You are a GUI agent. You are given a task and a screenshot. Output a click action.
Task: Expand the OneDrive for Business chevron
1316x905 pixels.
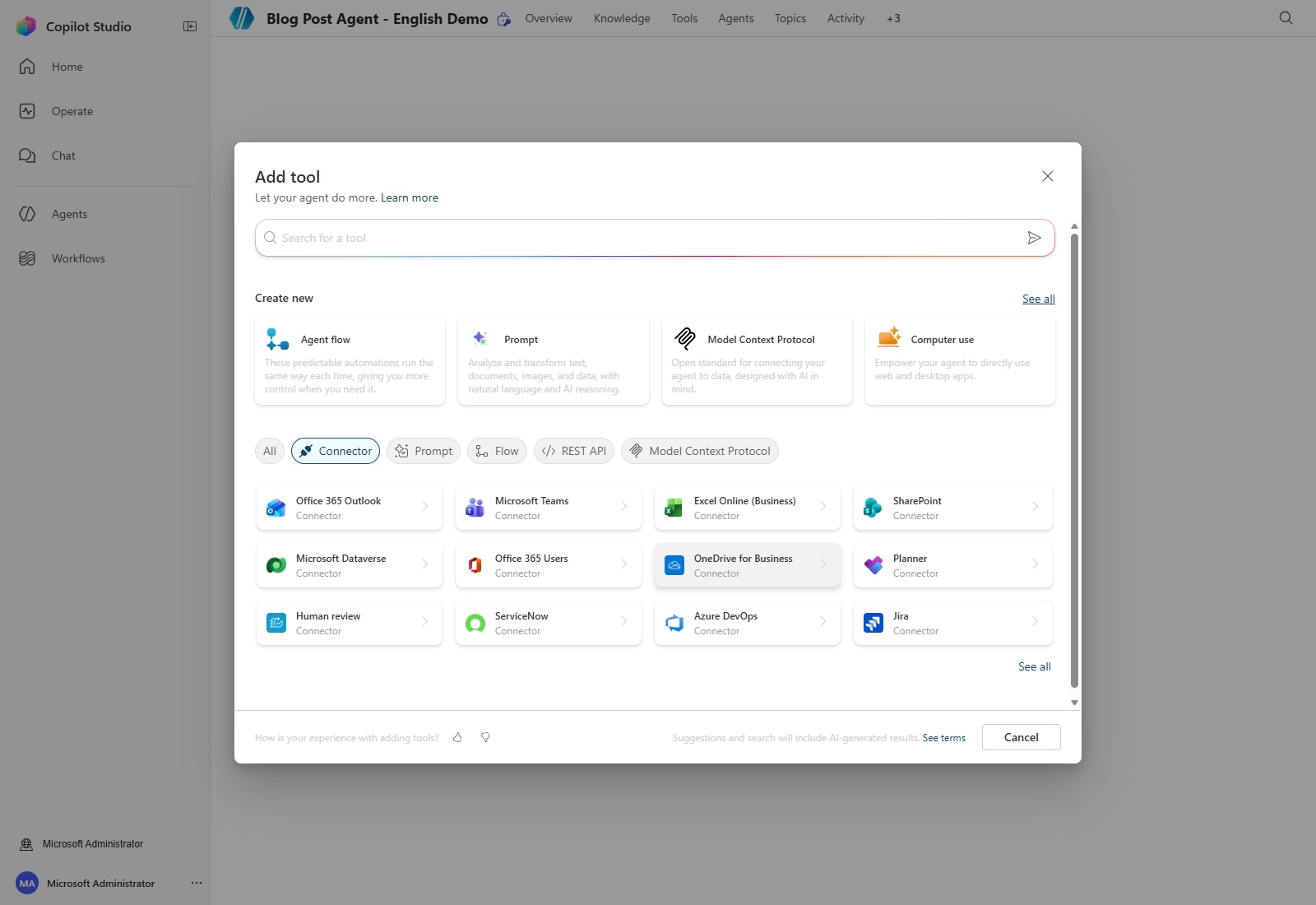click(x=823, y=564)
